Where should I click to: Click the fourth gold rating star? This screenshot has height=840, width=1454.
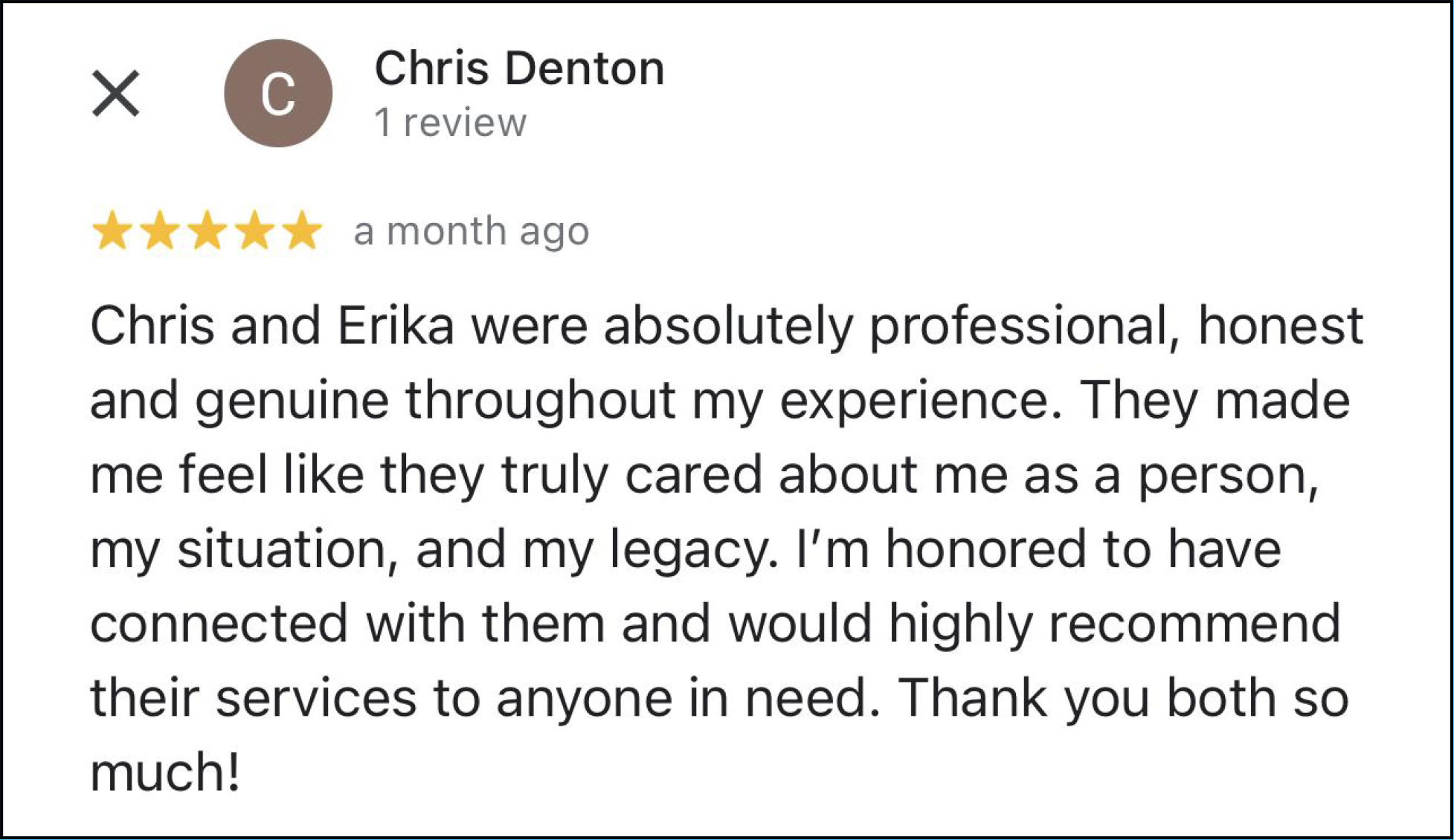coord(254,230)
